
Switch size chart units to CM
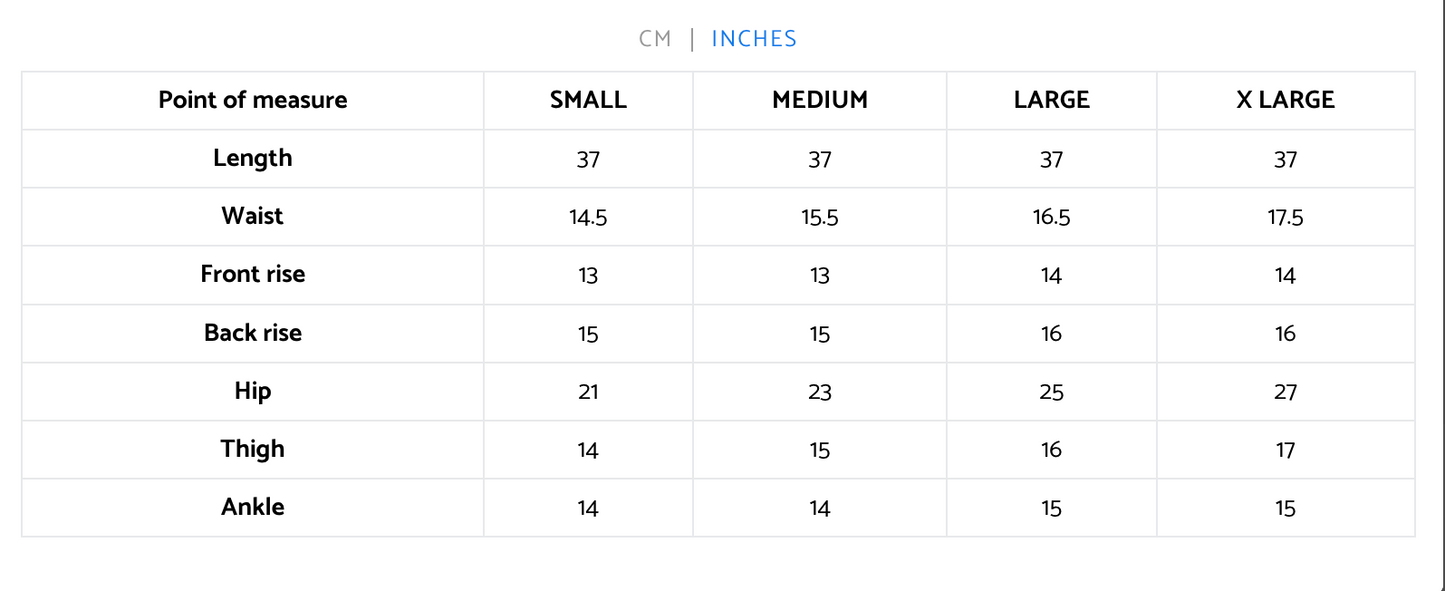[655, 39]
